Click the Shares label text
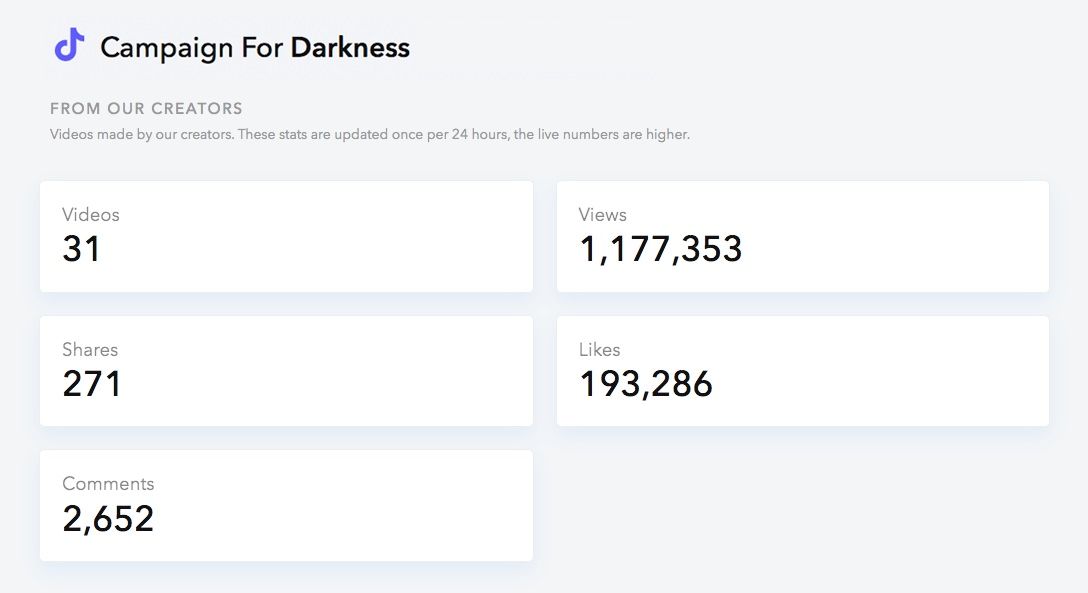The height and width of the screenshot is (593, 1088). tap(90, 349)
